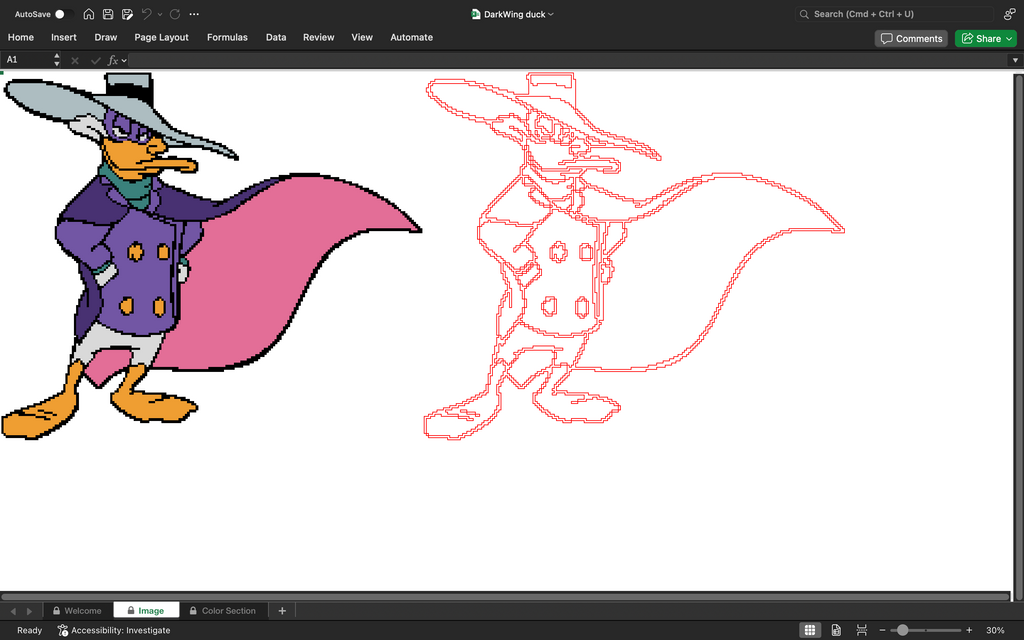The width and height of the screenshot is (1024, 640).
Task: Open the more options ellipsis
Action: click(194, 14)
